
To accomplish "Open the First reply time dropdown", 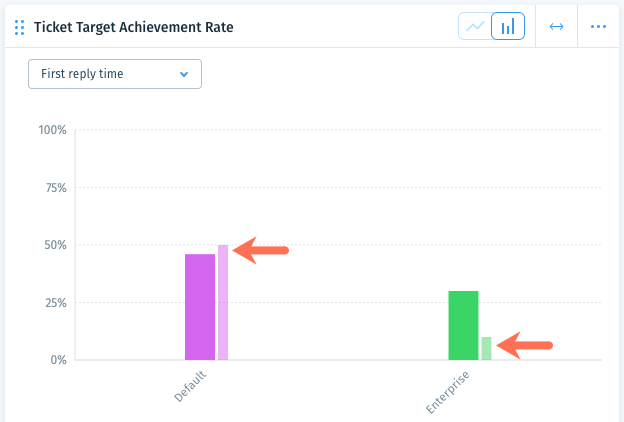I will 115,74.
